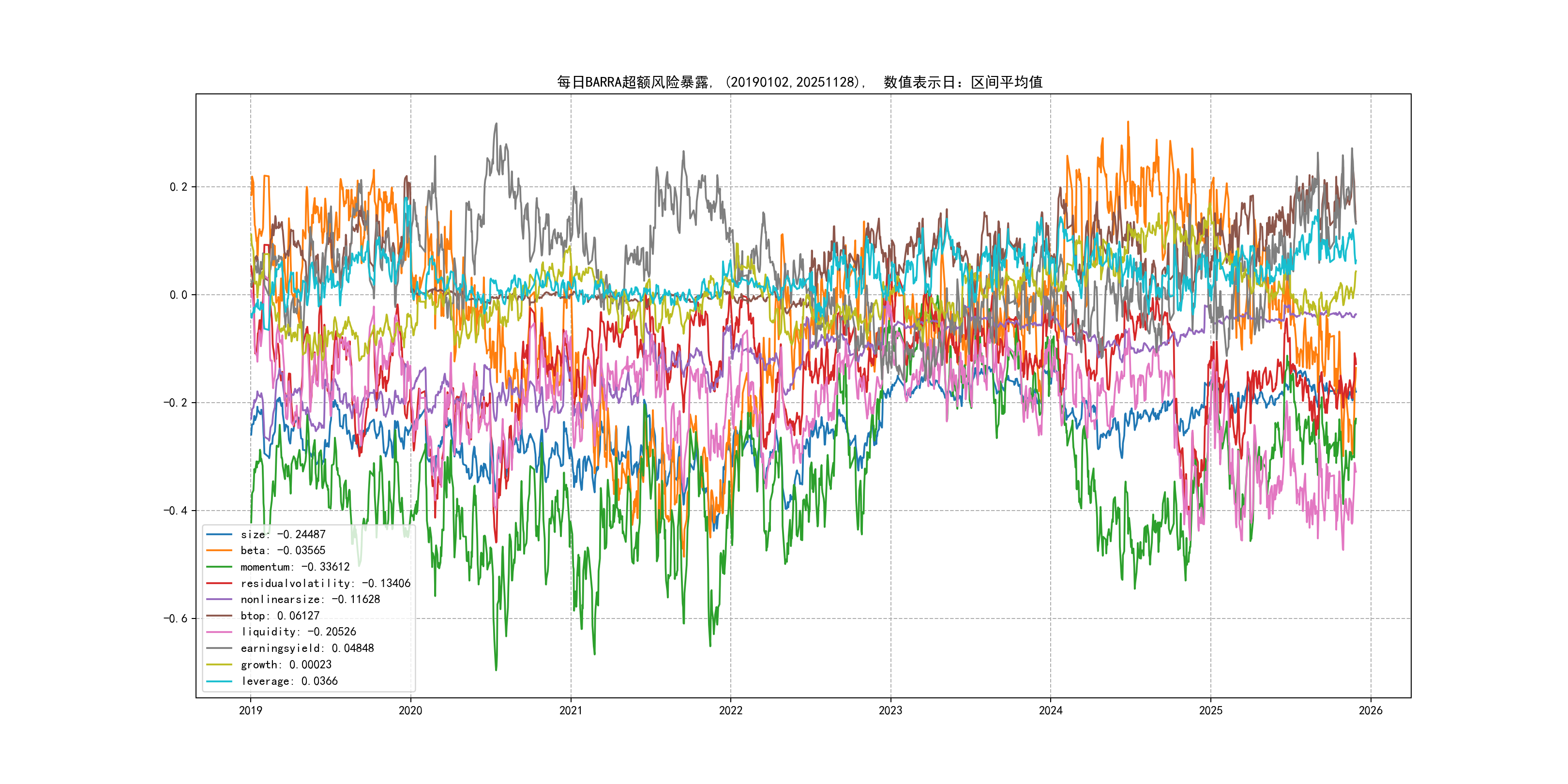Screen dimensions: 1568x784
Task: Click the 2022 x-axis tick label
Action: [730, 710]
